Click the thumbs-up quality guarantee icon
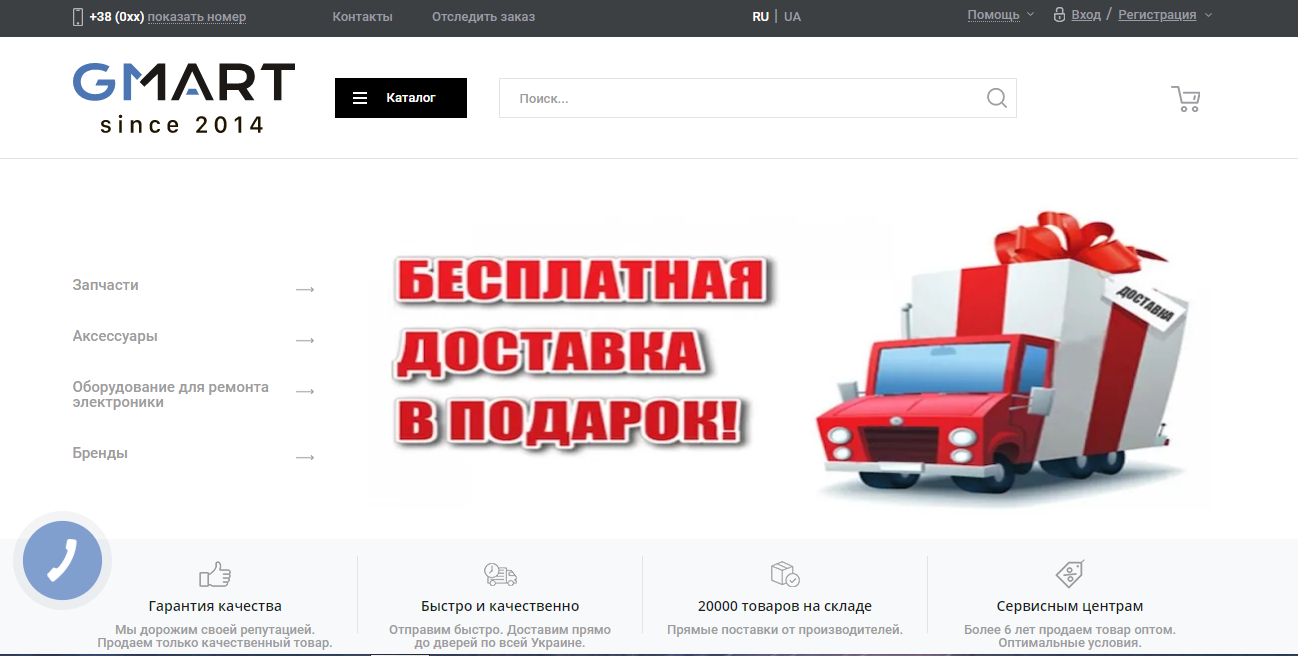Image resolution: width=1298 pixels, height=656 pixels. coord(215,574)
